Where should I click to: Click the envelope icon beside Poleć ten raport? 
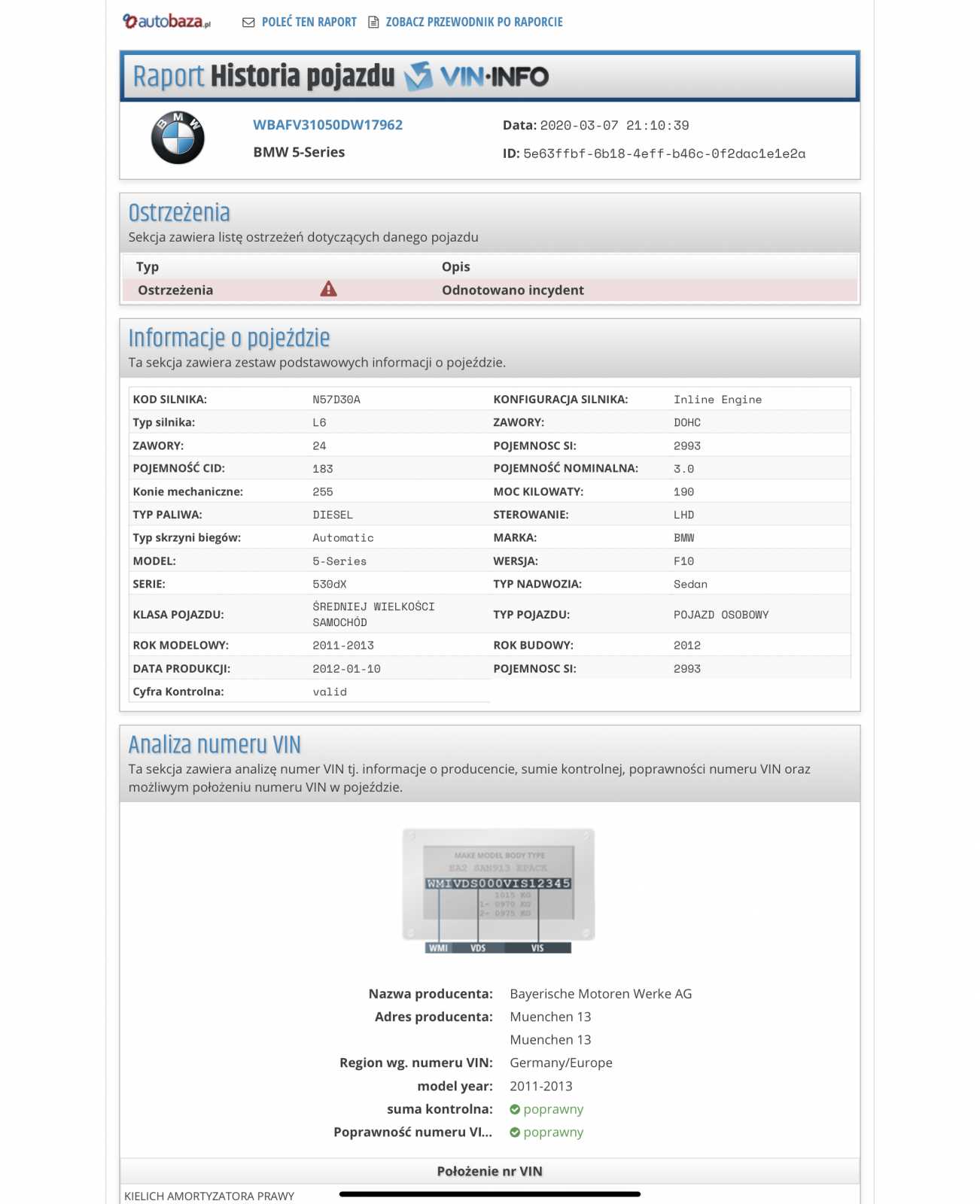tap(248, 23)
